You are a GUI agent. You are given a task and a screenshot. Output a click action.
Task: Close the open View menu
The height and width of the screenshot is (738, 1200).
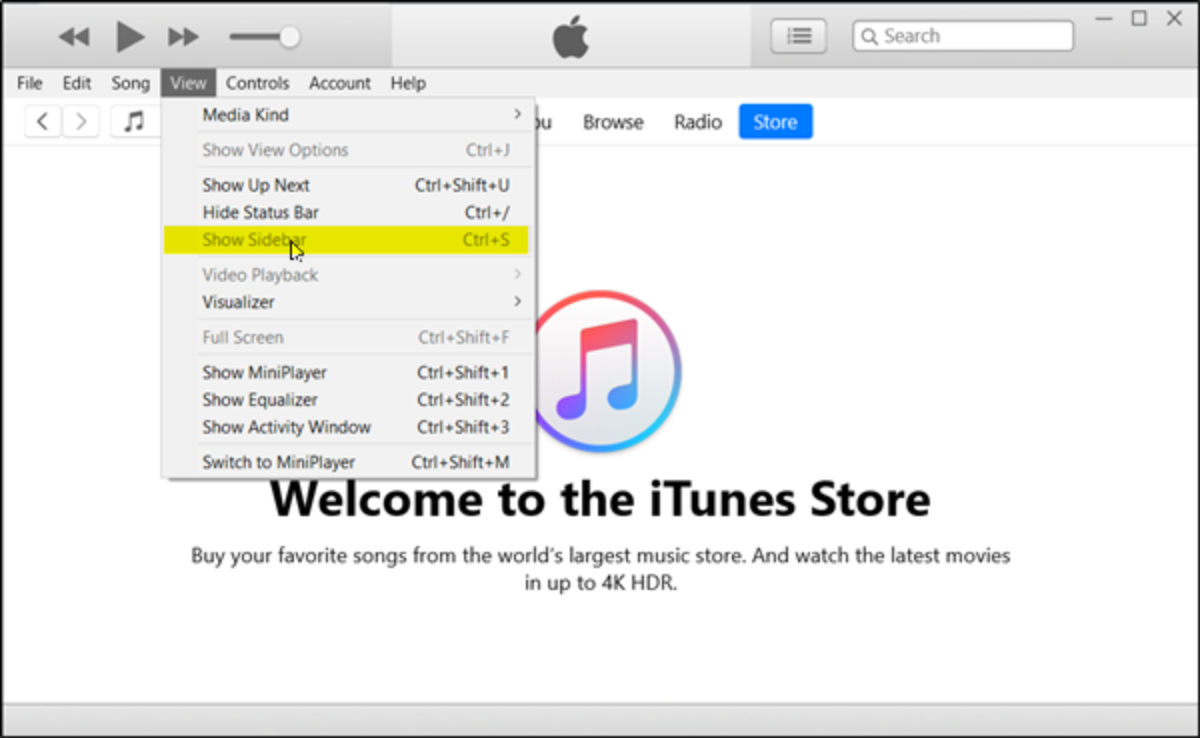point(188,83)
